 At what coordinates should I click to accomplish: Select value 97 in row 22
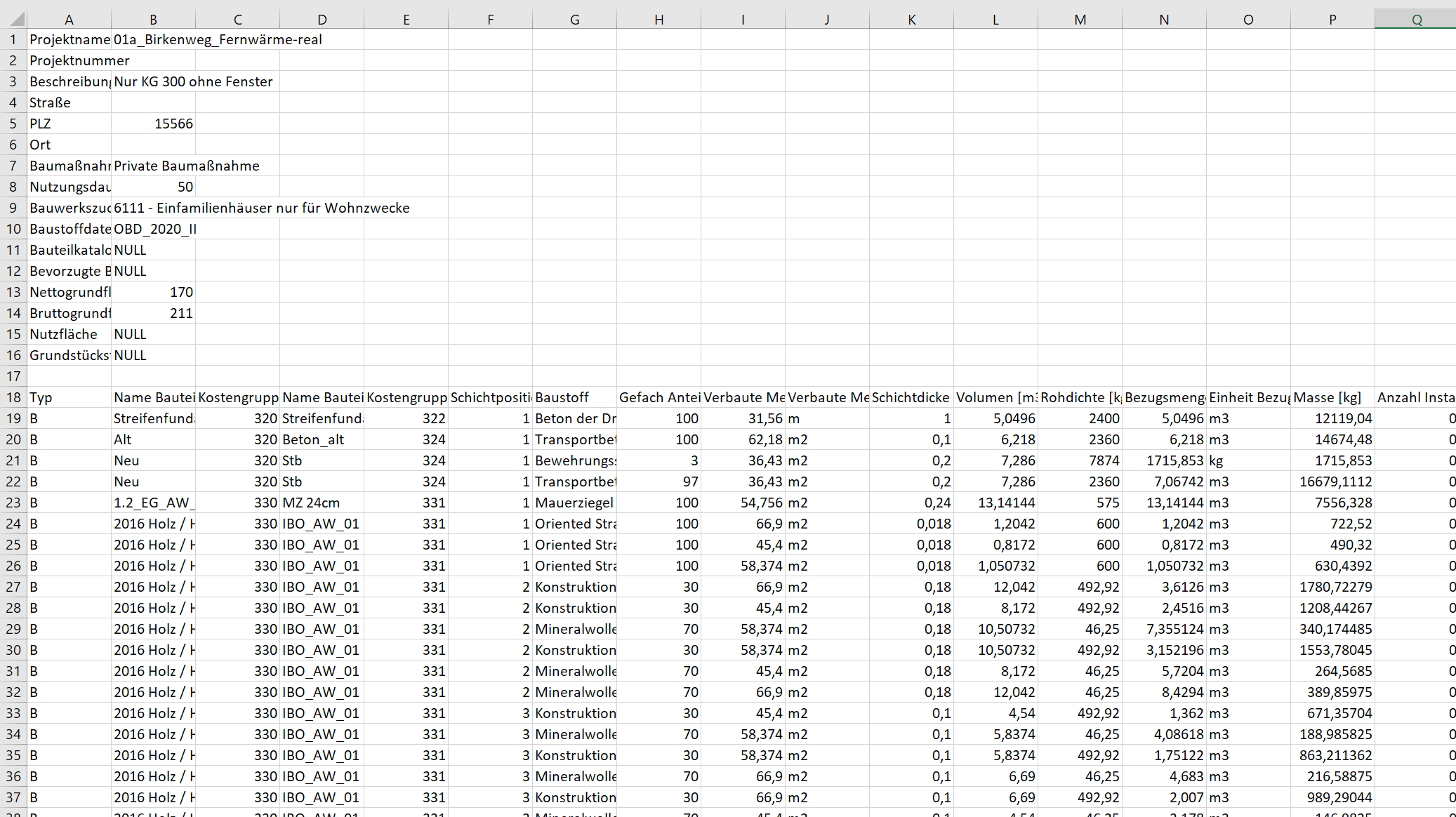[658, 481]
